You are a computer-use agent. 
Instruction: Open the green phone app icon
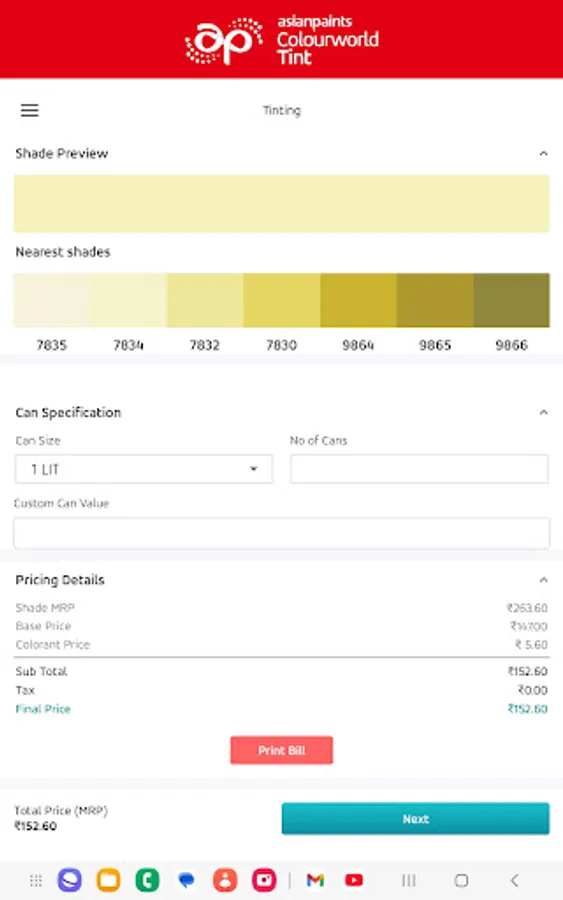tap(147, 880)
